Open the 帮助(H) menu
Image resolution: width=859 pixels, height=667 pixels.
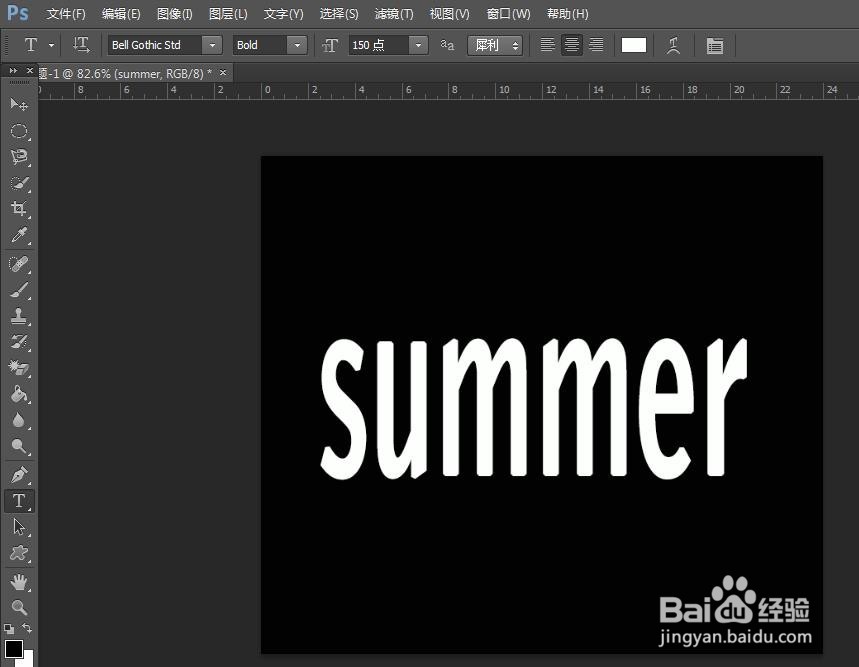point(568,14)
